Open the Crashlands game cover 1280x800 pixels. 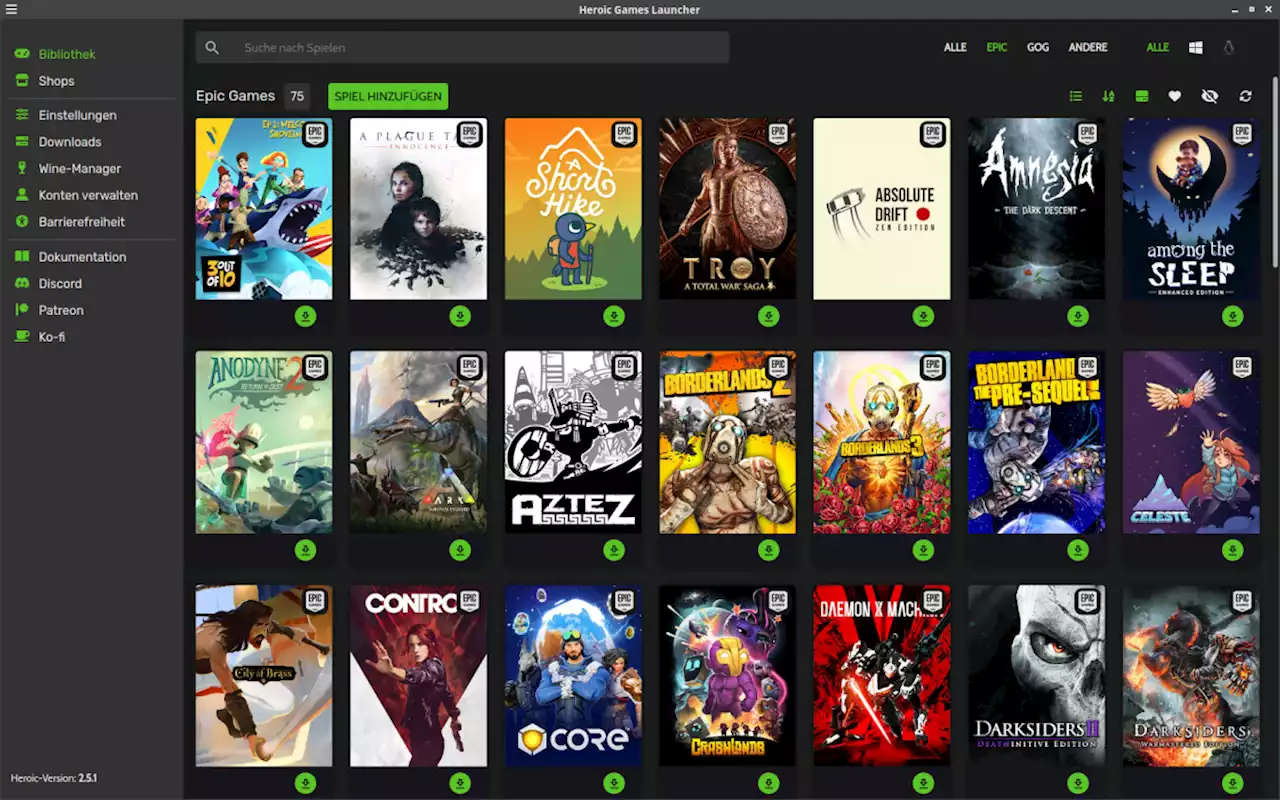click(728, 676)
